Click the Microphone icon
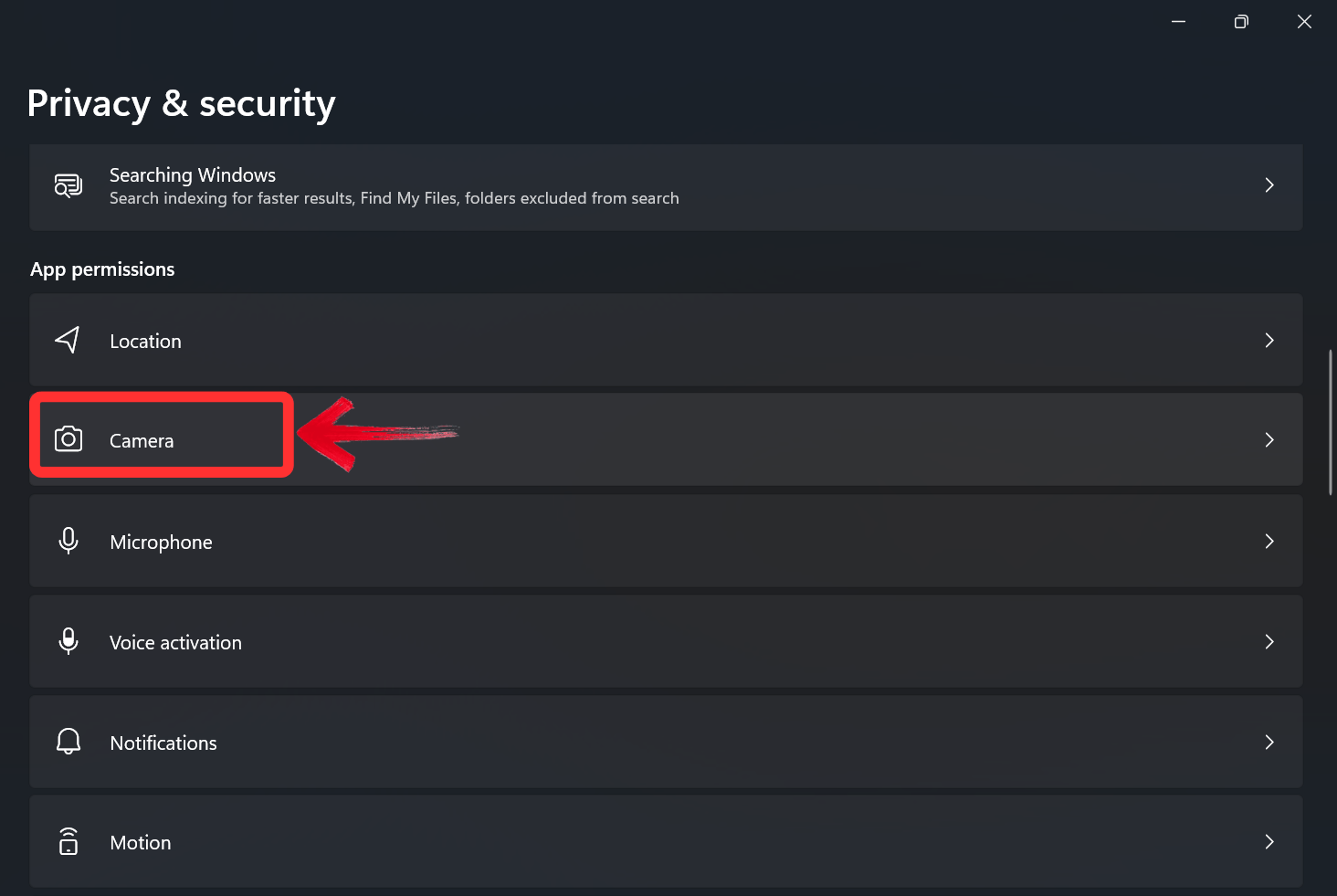Image resolution: width=1337 pixels, height=896 pixels. (68, 541)
